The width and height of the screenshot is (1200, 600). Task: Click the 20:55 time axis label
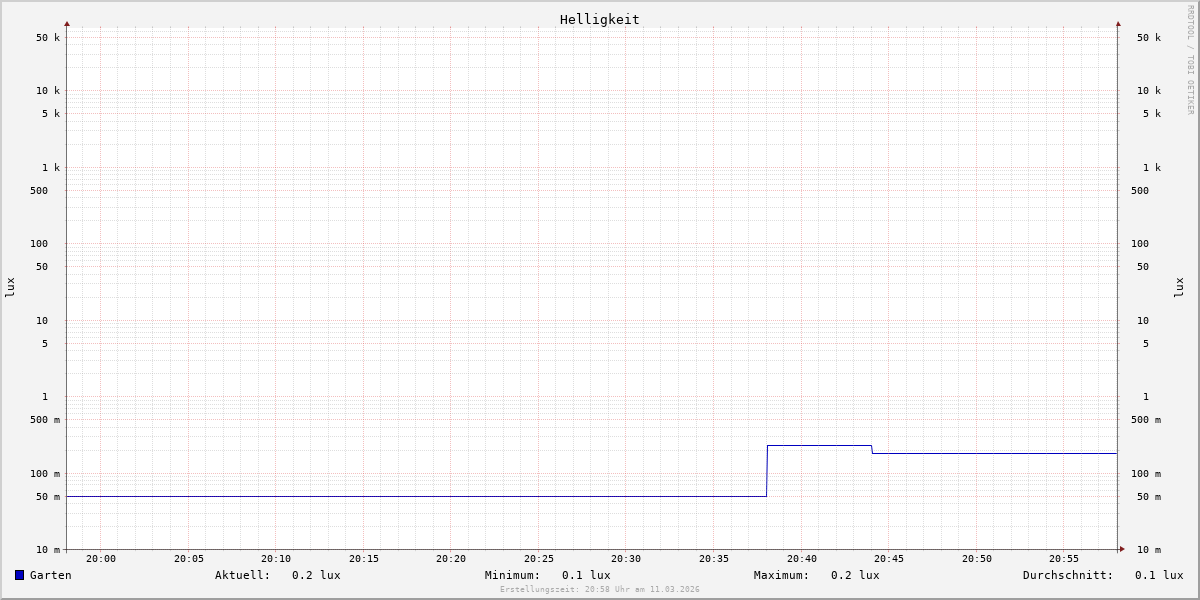click(1064, 559)
